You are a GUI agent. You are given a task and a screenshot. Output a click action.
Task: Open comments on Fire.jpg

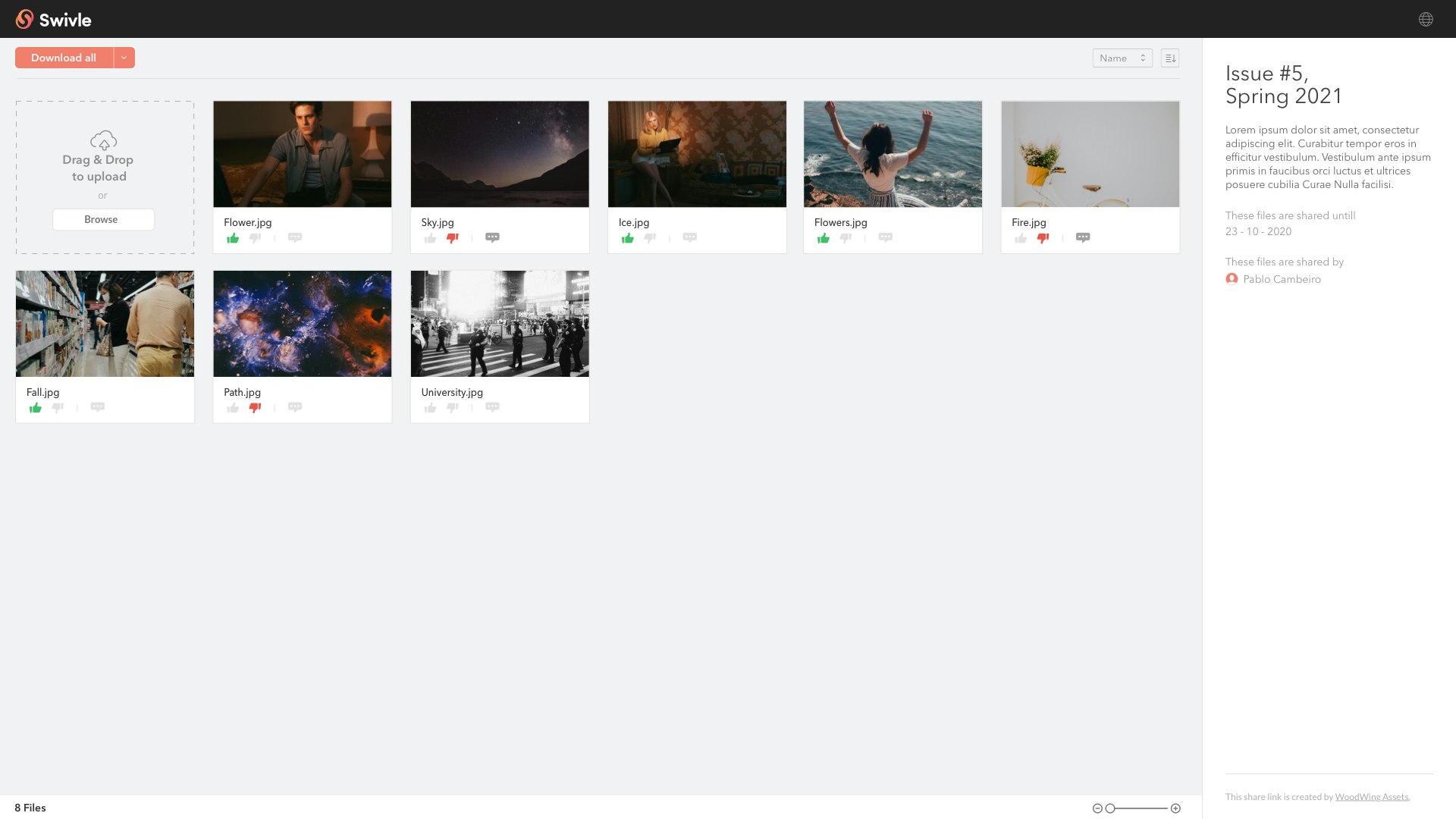point(1083,237)
